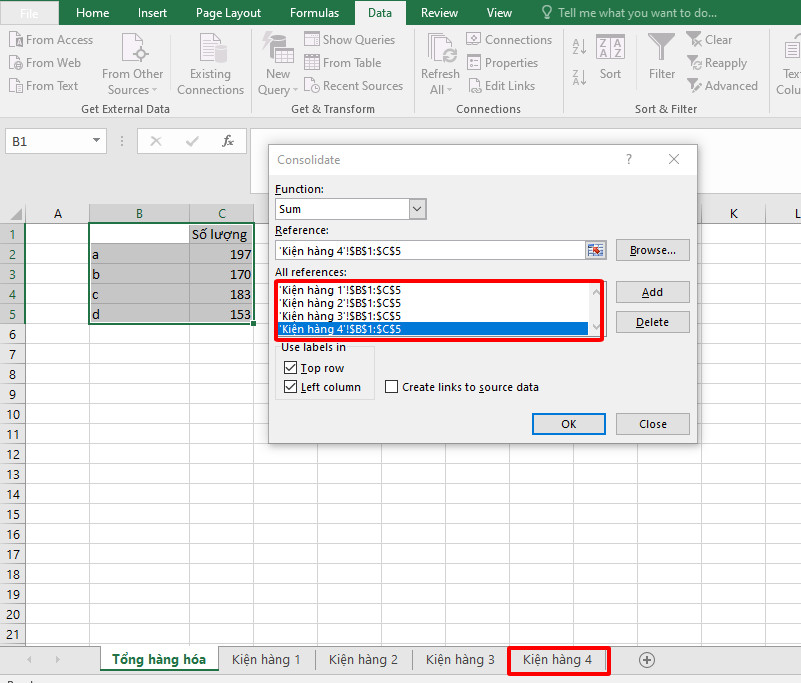The image size is (801, 683).
Task: Click the formula bar Enter checkmark
Action: pos(192,141)
